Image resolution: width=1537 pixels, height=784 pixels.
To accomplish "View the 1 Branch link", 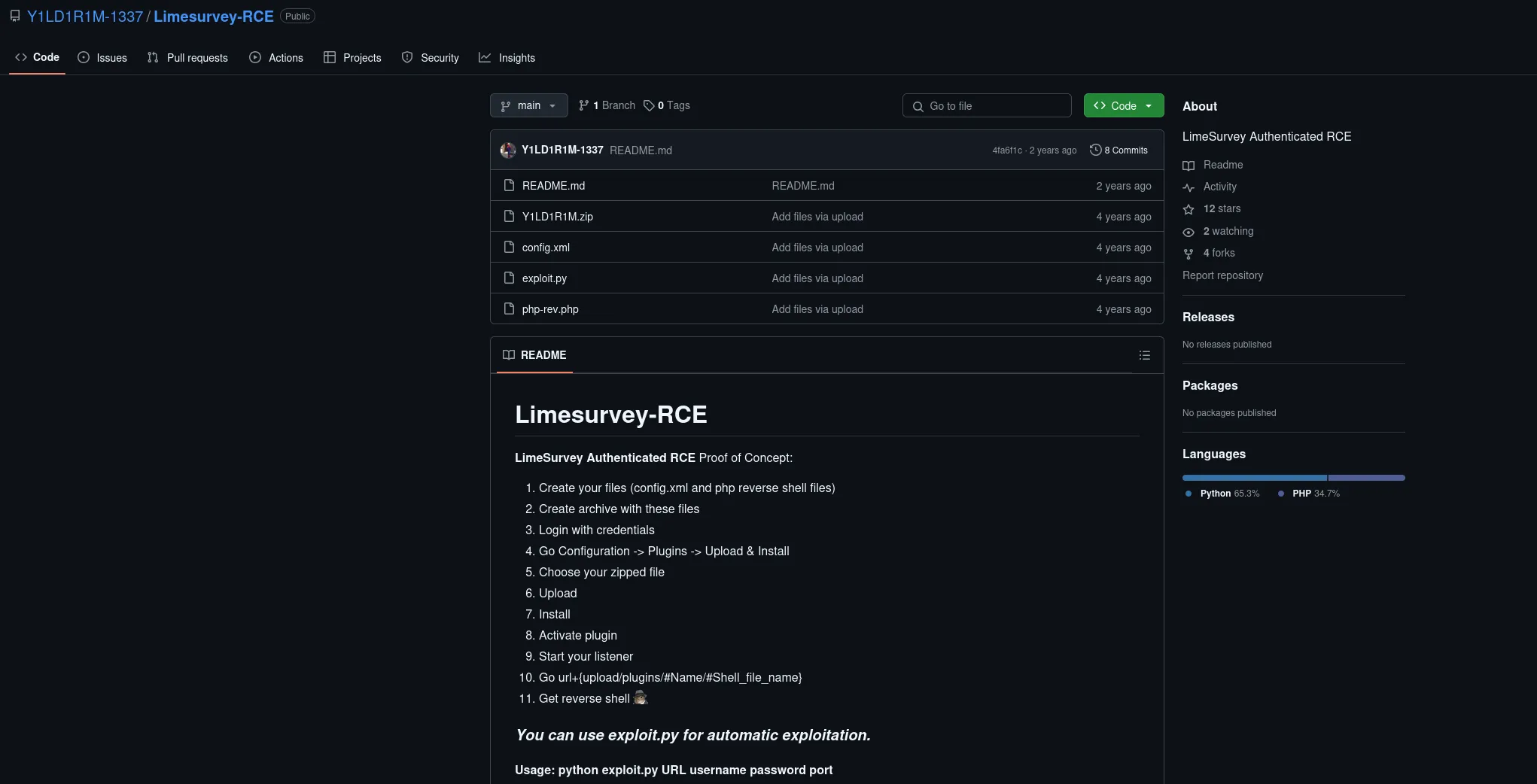I will click(x=607, y=105).
